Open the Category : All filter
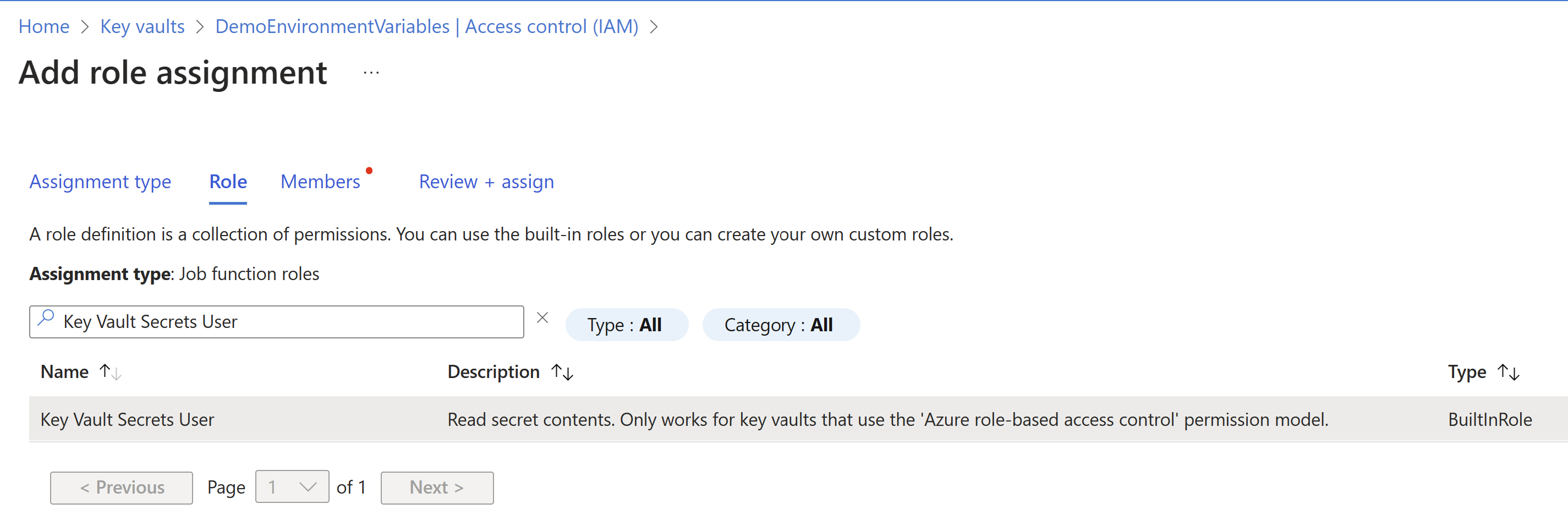Screen dimensions: 1568x520 pyautogui.click(x=780, y=325)
